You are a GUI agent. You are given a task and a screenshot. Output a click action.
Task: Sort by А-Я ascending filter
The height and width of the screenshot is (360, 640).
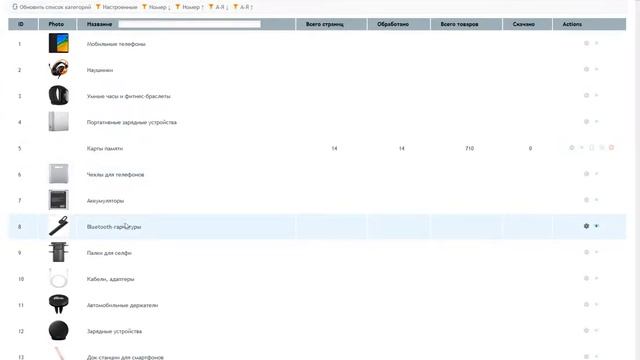pos(243,7)
